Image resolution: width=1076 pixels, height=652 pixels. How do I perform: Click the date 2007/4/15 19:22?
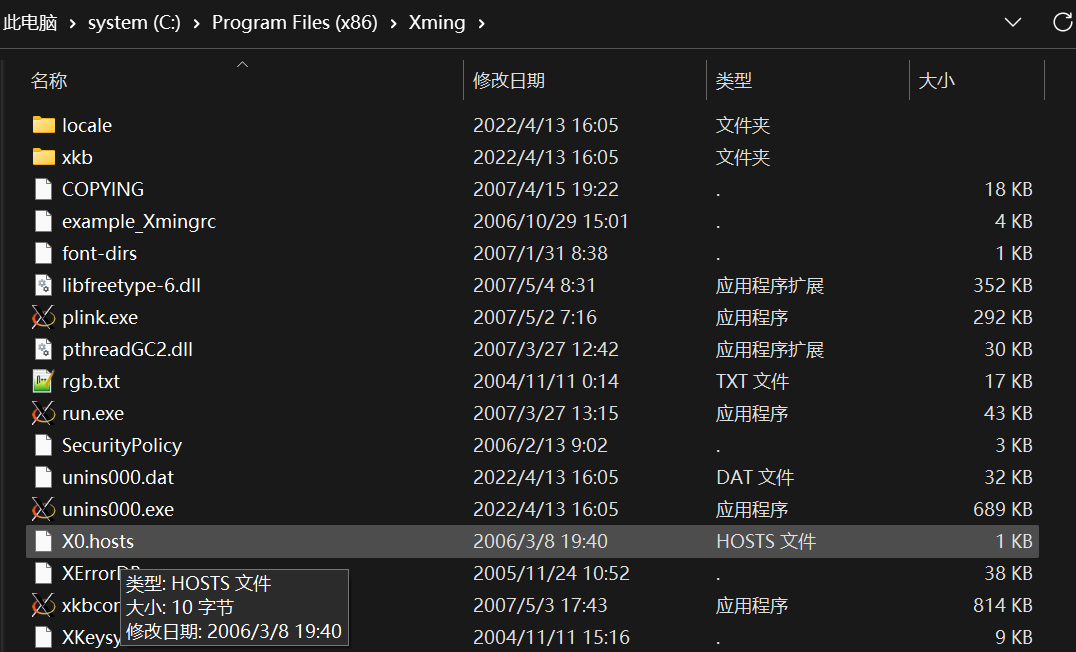click(x=546, y=189)
